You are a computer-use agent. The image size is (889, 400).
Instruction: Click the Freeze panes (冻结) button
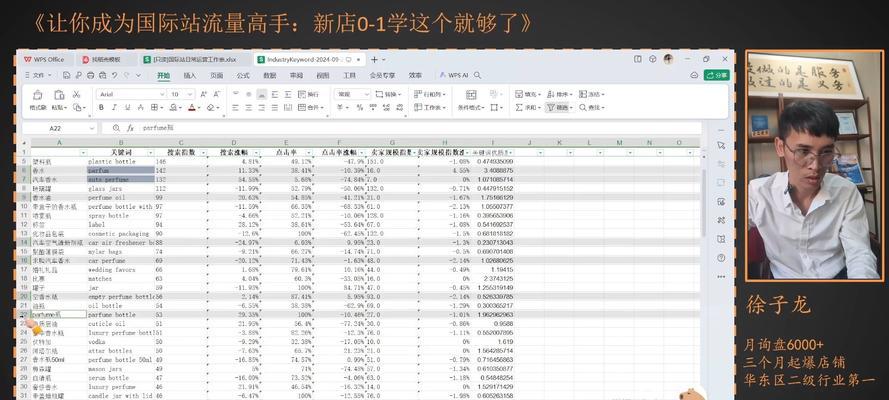591,94
